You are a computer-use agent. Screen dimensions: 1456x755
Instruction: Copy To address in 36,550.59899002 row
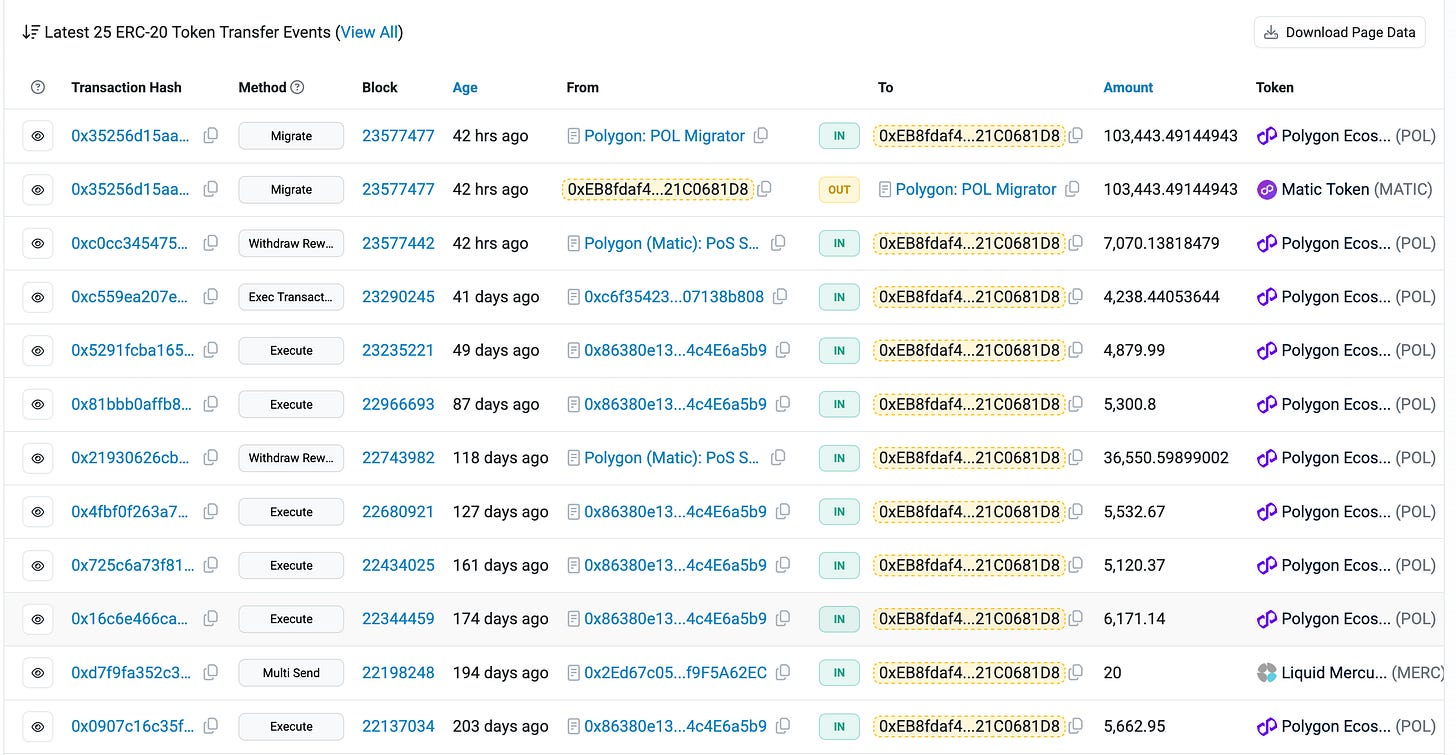coord(1076,458)
